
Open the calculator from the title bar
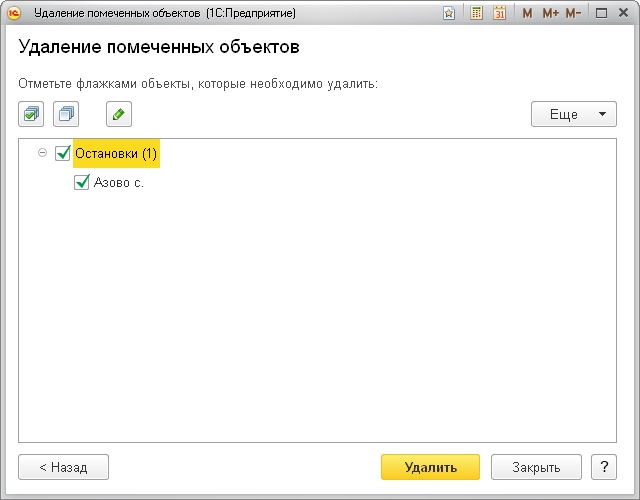point(477,14)
